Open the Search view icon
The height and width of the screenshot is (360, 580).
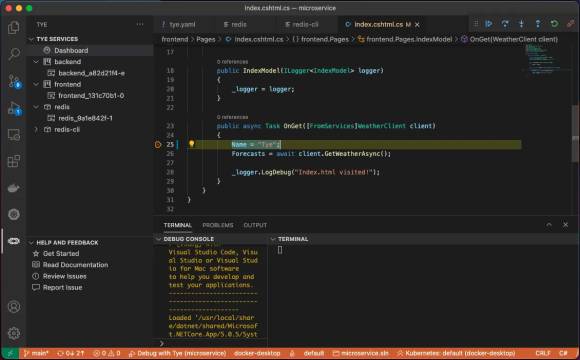14,54
